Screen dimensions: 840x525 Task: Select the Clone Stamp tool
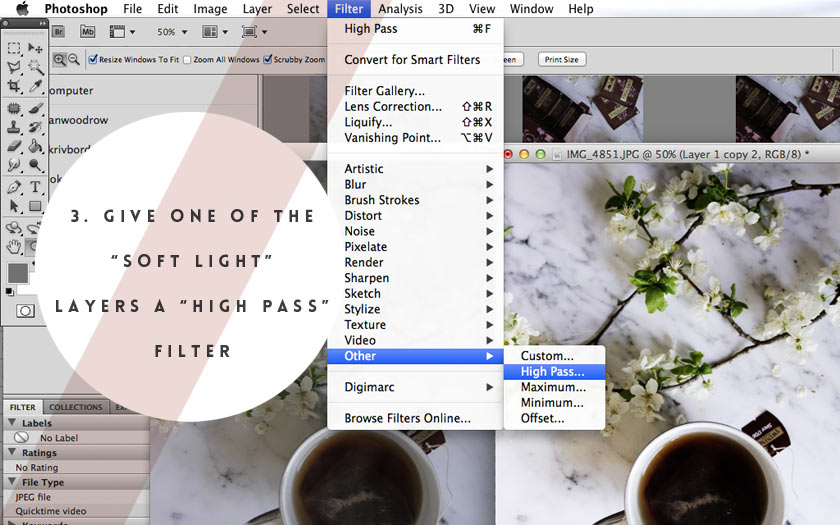click(x=14, y=127)
